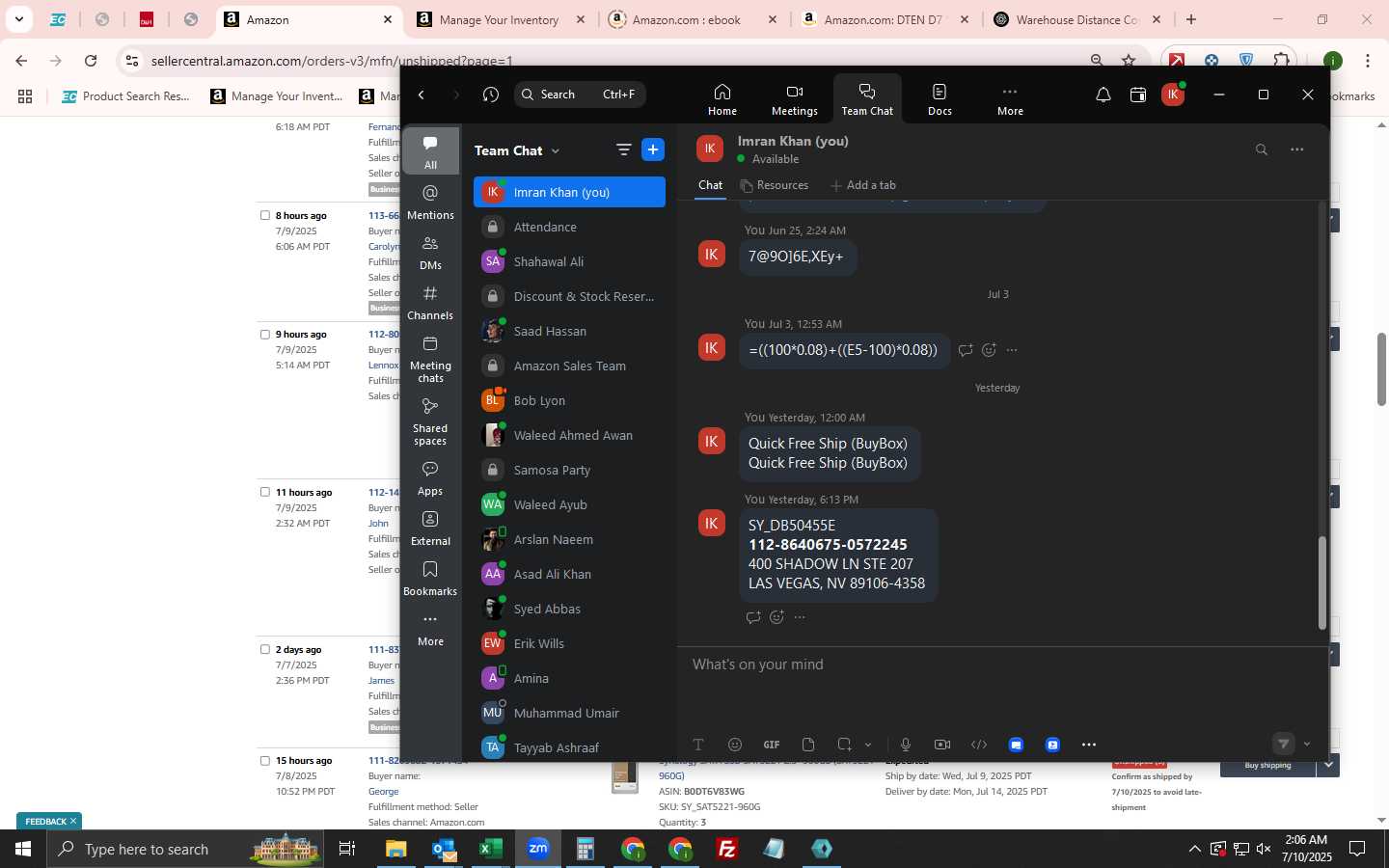Tick the checkbox for the 15 hours ago order
Screen dimensions: 1389x868
pyautogui.click(x=265, y=761)
